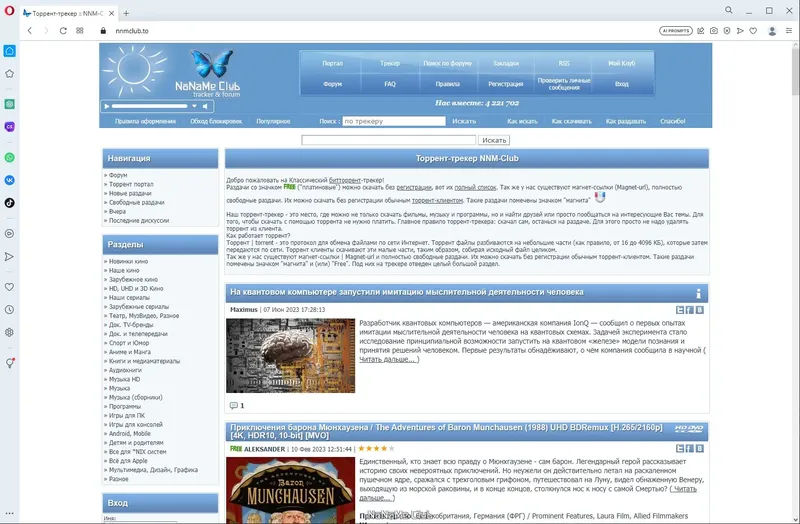Go back to the previous page
This screenshot has width=800, height=524.
tap(30, 31)
